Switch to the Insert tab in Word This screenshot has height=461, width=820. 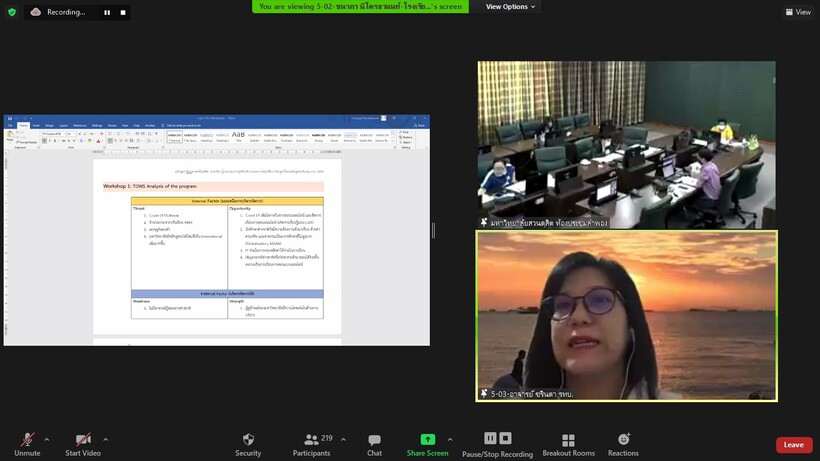tap(36, 125)
